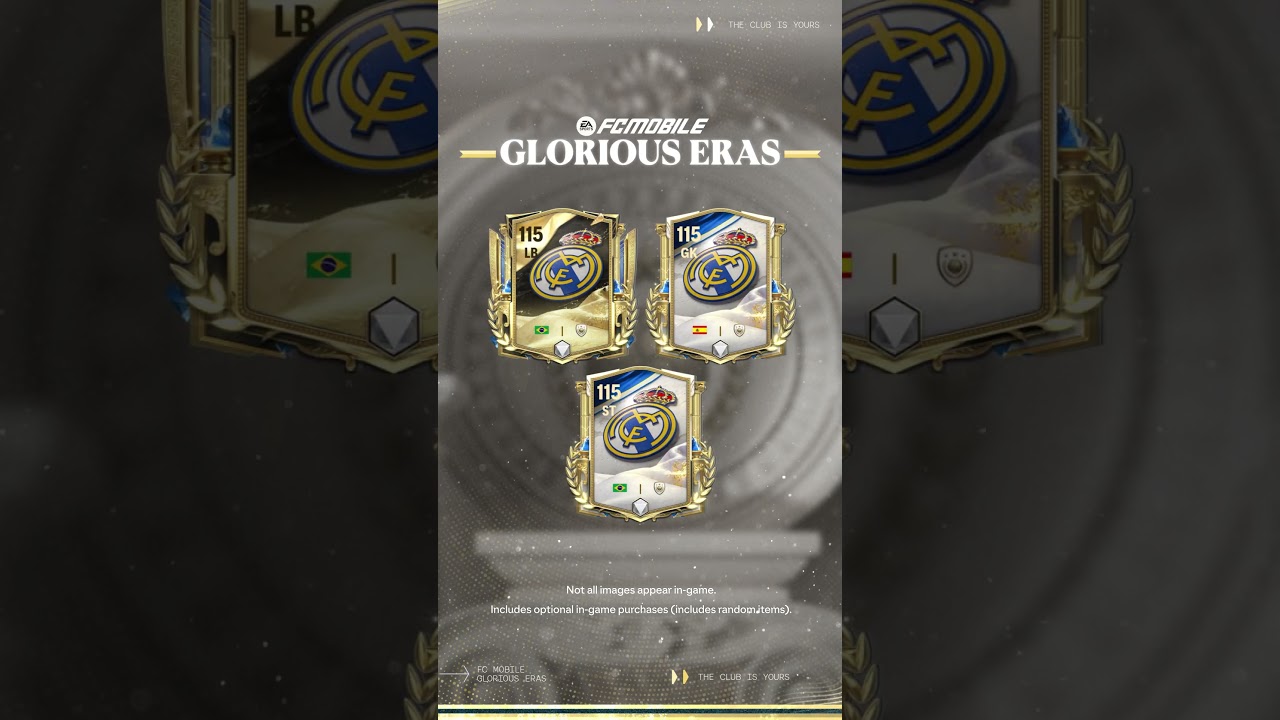Select the 115 GK player card

point(720,286)
